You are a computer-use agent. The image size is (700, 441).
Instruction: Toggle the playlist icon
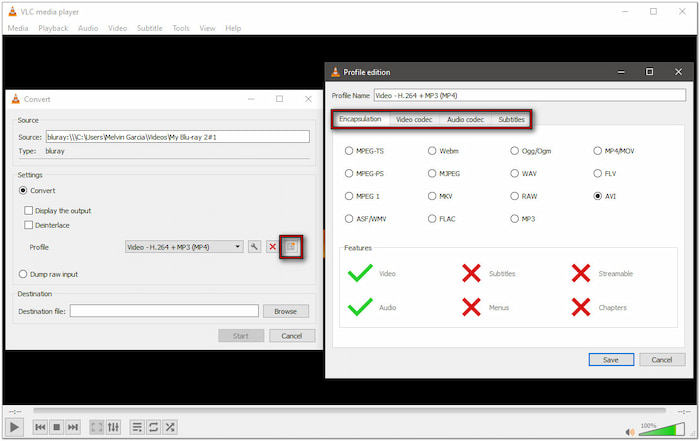(137, 427)
